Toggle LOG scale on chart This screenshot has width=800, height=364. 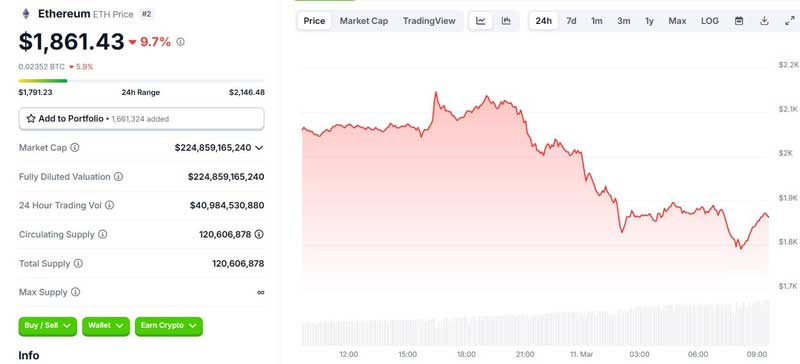pyautogui.click(x=710, y=21)
